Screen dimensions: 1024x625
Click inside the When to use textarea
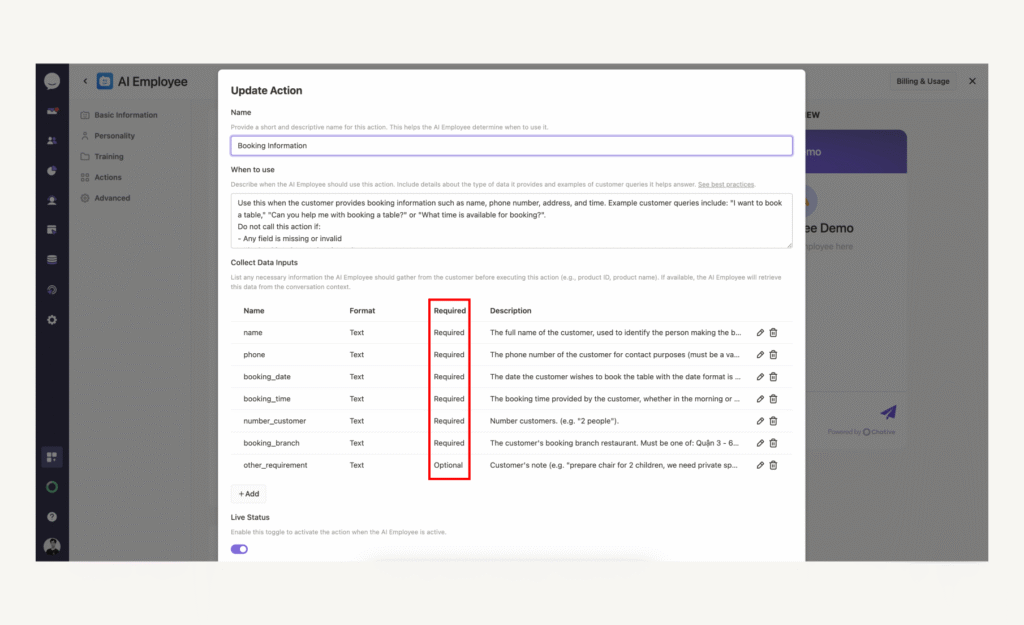[x=511, y=221]
